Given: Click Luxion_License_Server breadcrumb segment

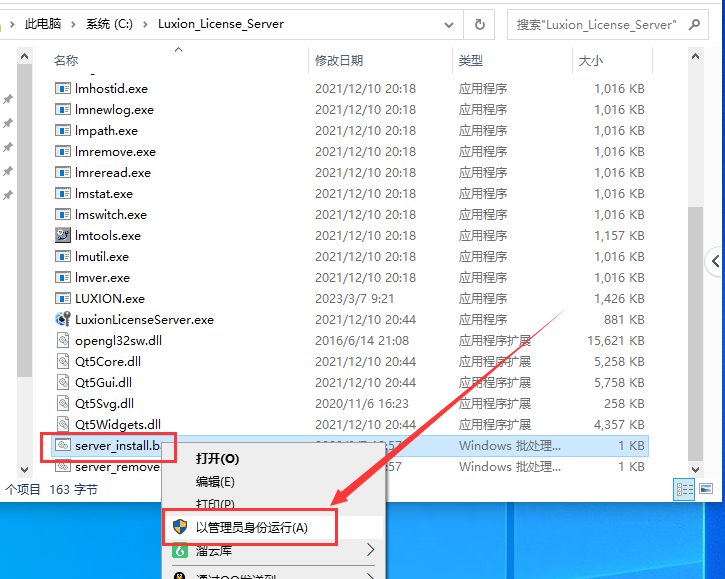Looking at the screenshot, I should coord(221,24).
